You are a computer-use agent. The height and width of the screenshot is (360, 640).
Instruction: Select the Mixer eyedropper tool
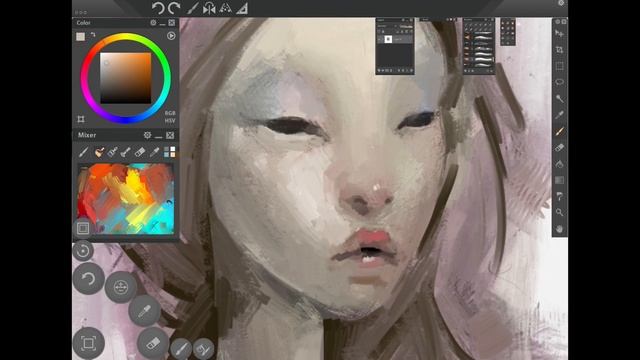coord(154,152)
